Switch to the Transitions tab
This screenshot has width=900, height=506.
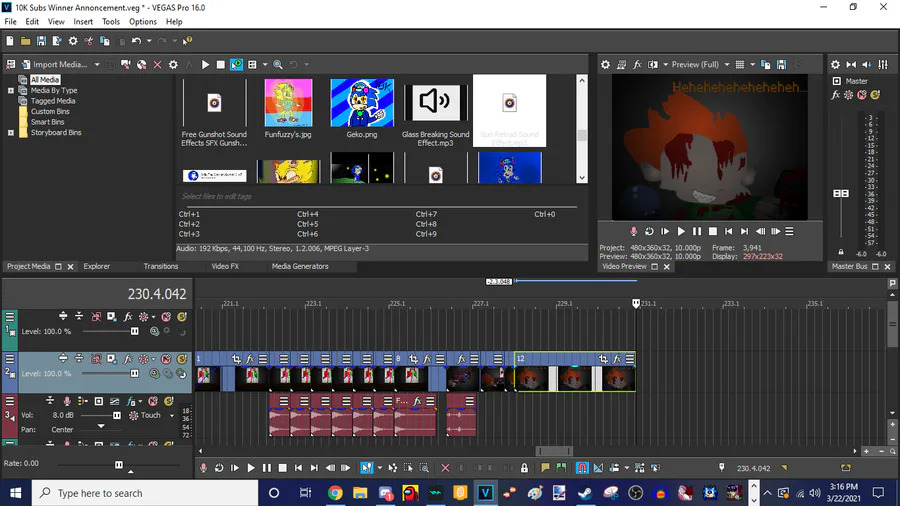(x=161, y=266)
